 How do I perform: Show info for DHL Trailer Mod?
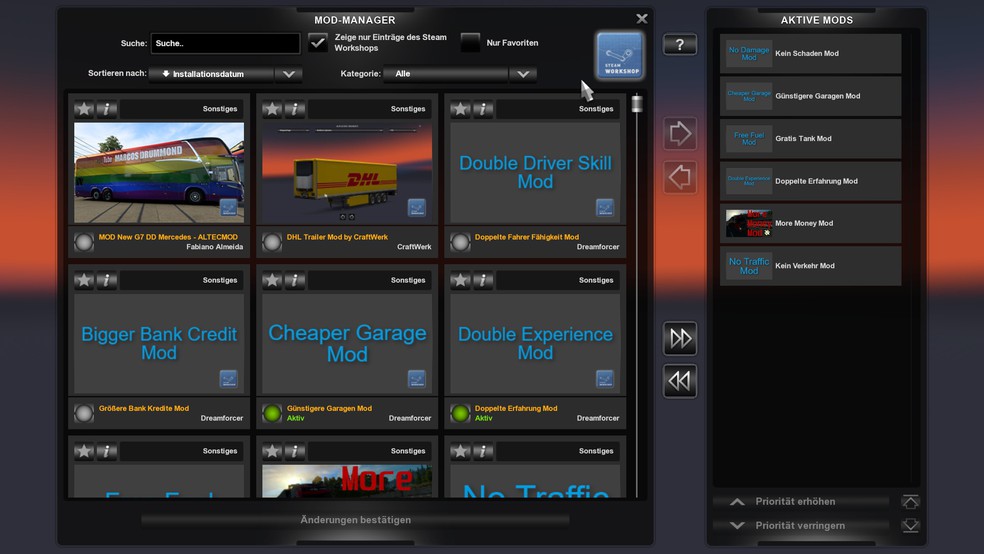pos(295,109)
